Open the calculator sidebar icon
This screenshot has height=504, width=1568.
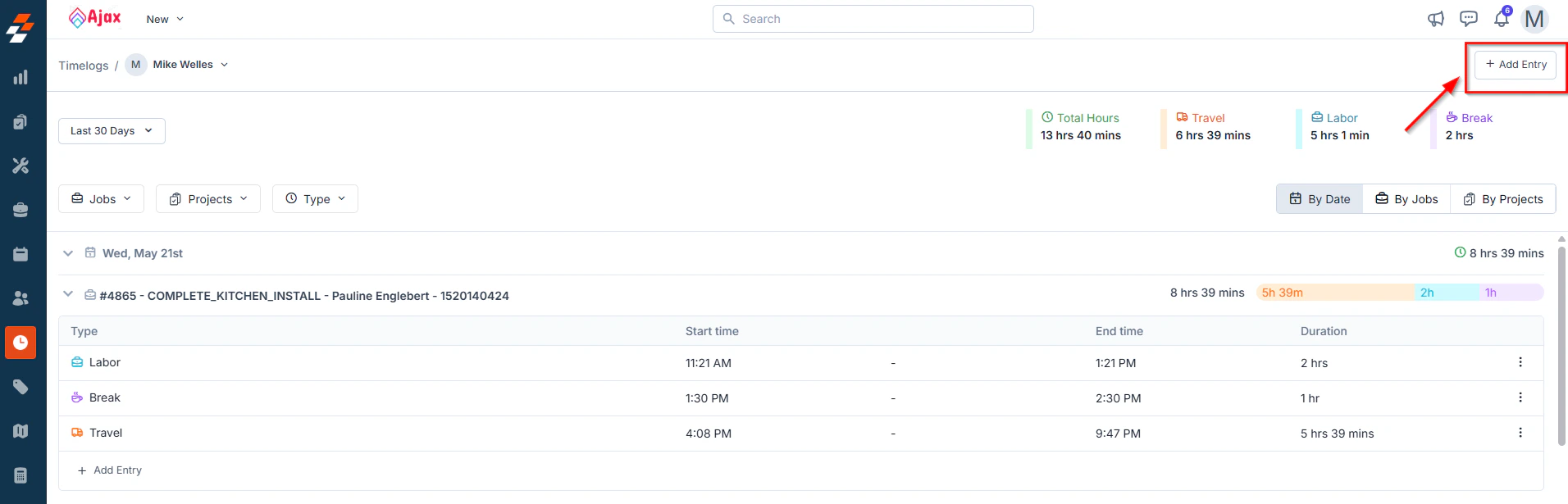(21, 475)
